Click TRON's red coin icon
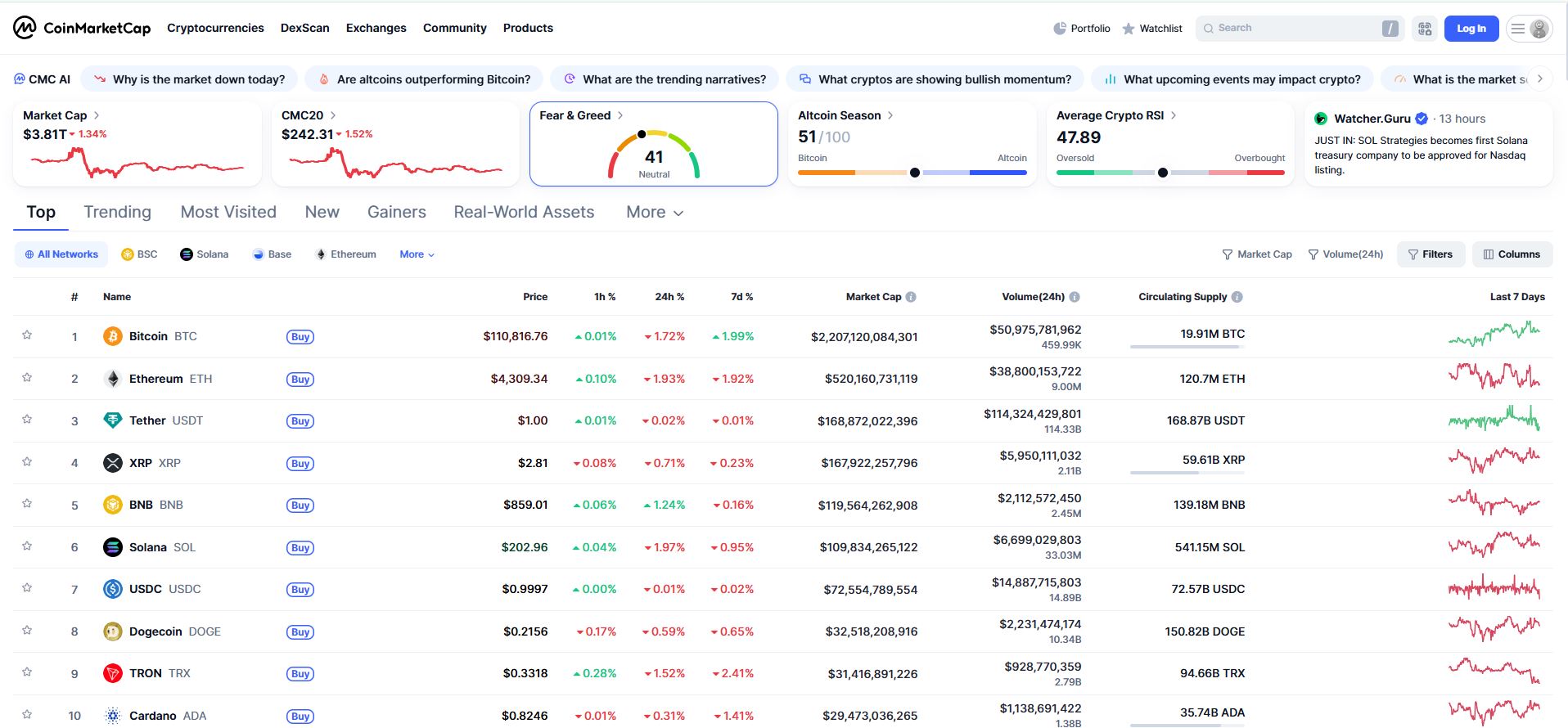1568x728 pixels. click(113, 673)
